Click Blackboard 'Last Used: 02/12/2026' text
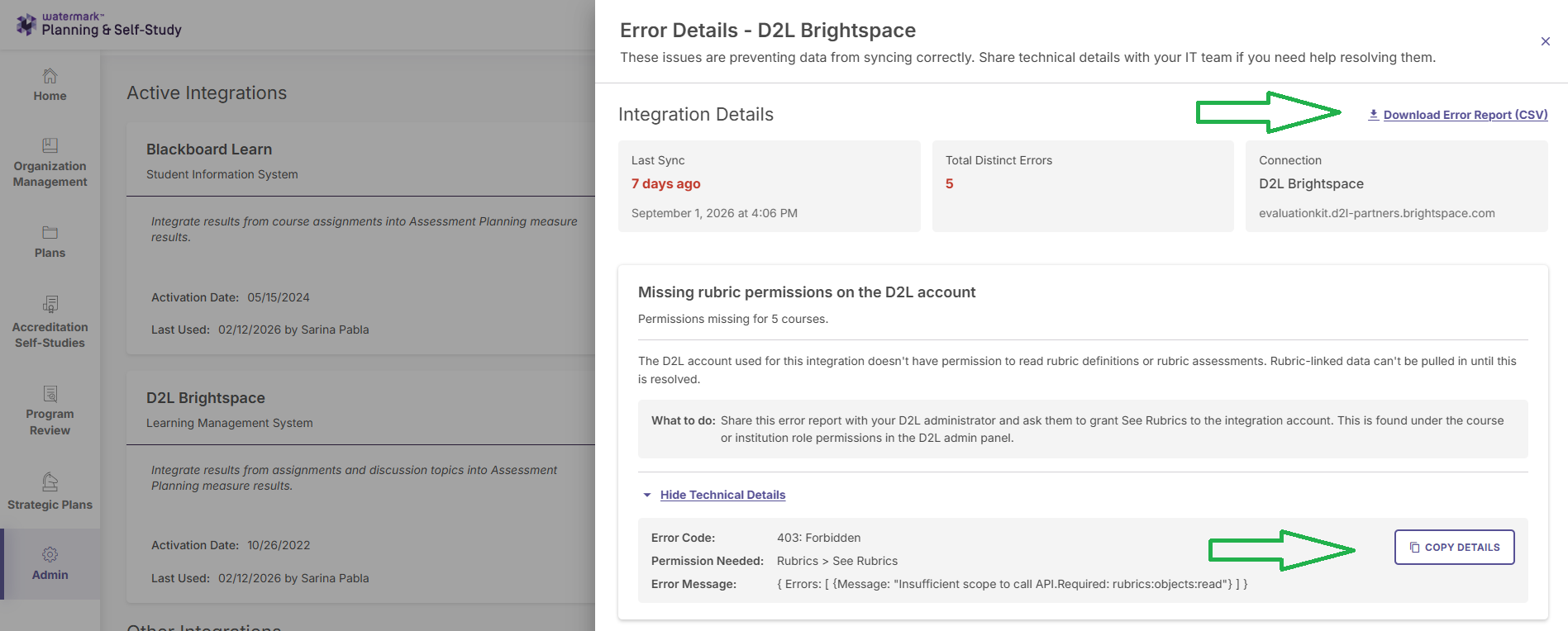The height and width of the screenshot is (631, 1568). point(260,330)
